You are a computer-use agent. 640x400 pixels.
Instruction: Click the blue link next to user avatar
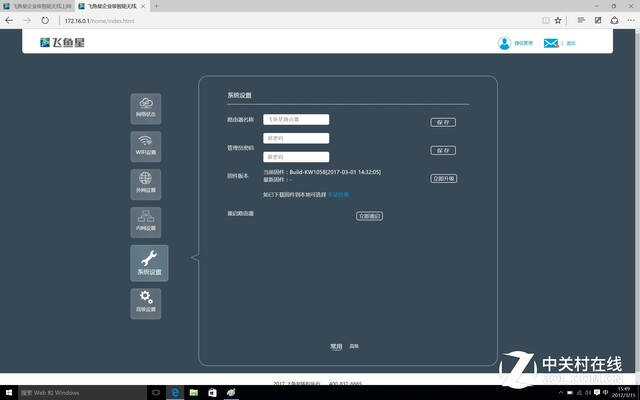pyautogui.click(x=523, y=43)
